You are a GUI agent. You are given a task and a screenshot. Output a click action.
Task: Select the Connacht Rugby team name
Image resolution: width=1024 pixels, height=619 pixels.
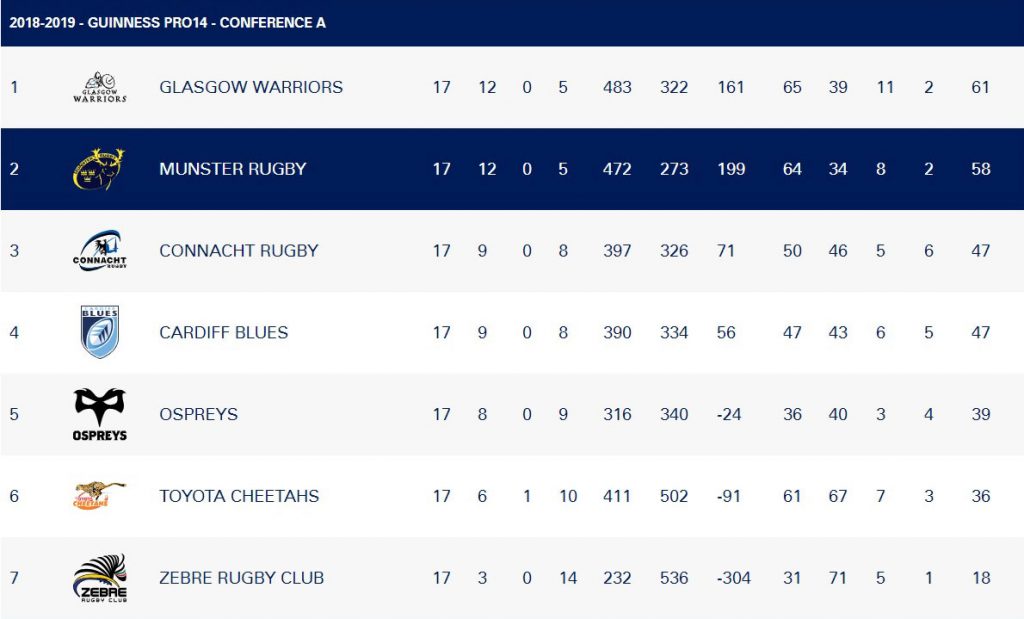(238, 251)
